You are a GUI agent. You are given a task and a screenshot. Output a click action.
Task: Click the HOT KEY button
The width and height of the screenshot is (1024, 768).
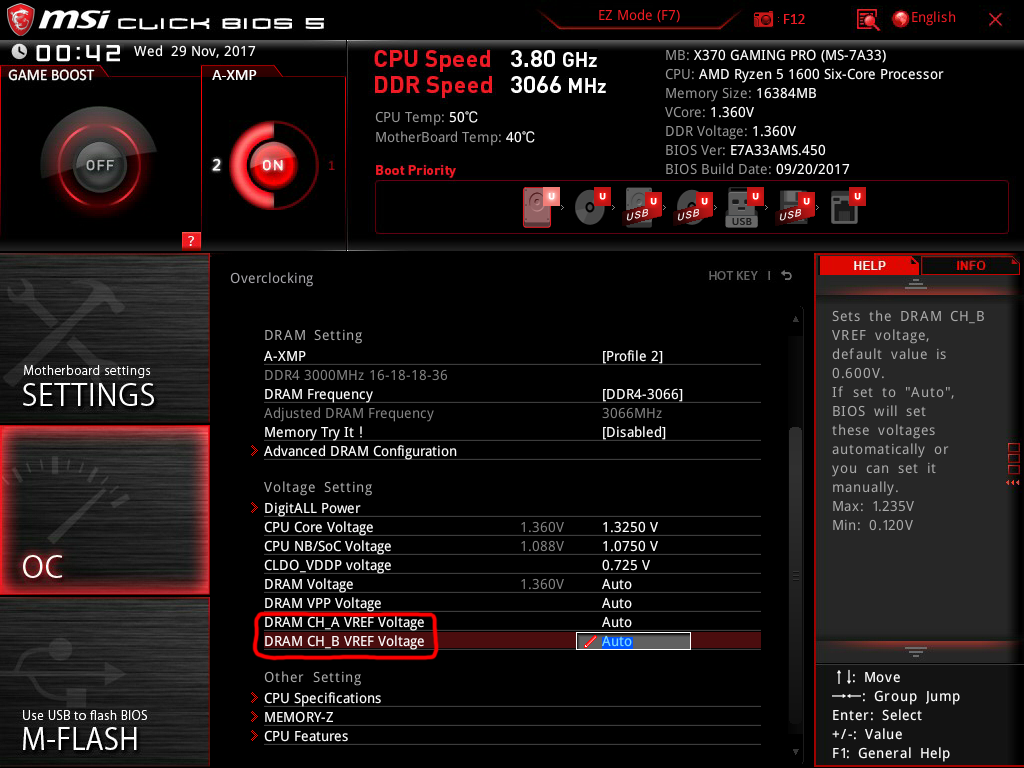pos(733,276)
